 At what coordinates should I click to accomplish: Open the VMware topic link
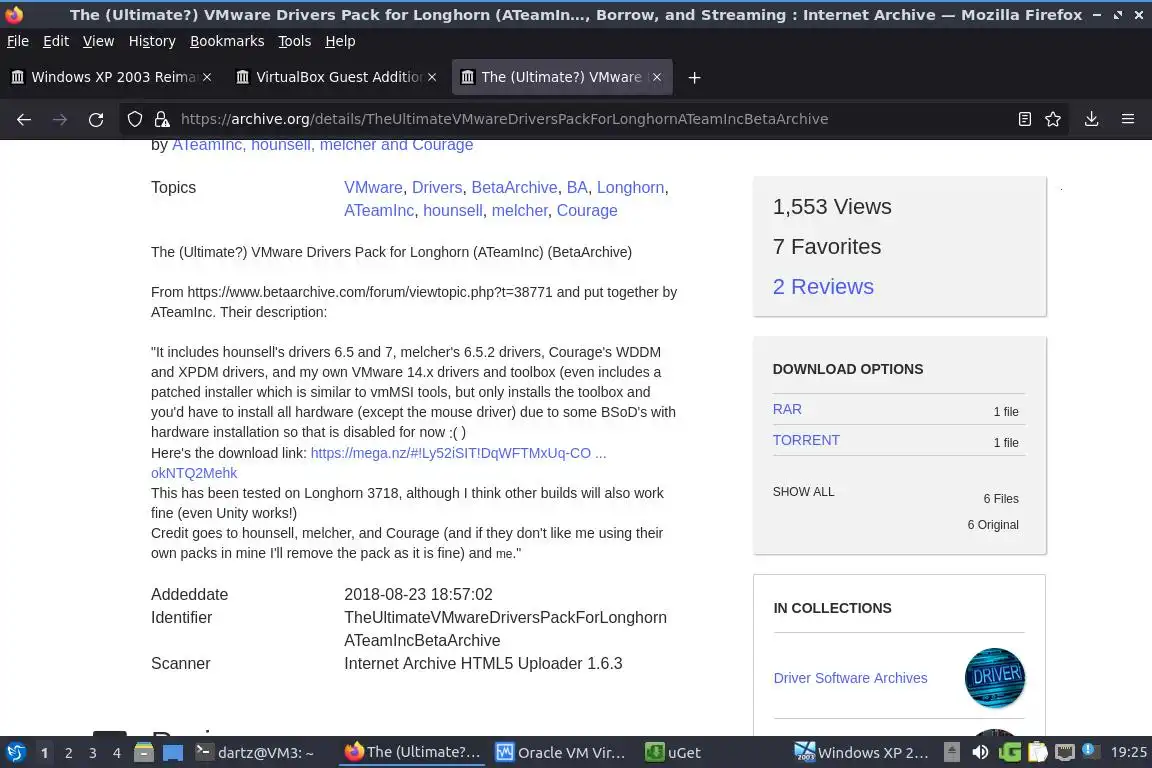coord(373,187)
